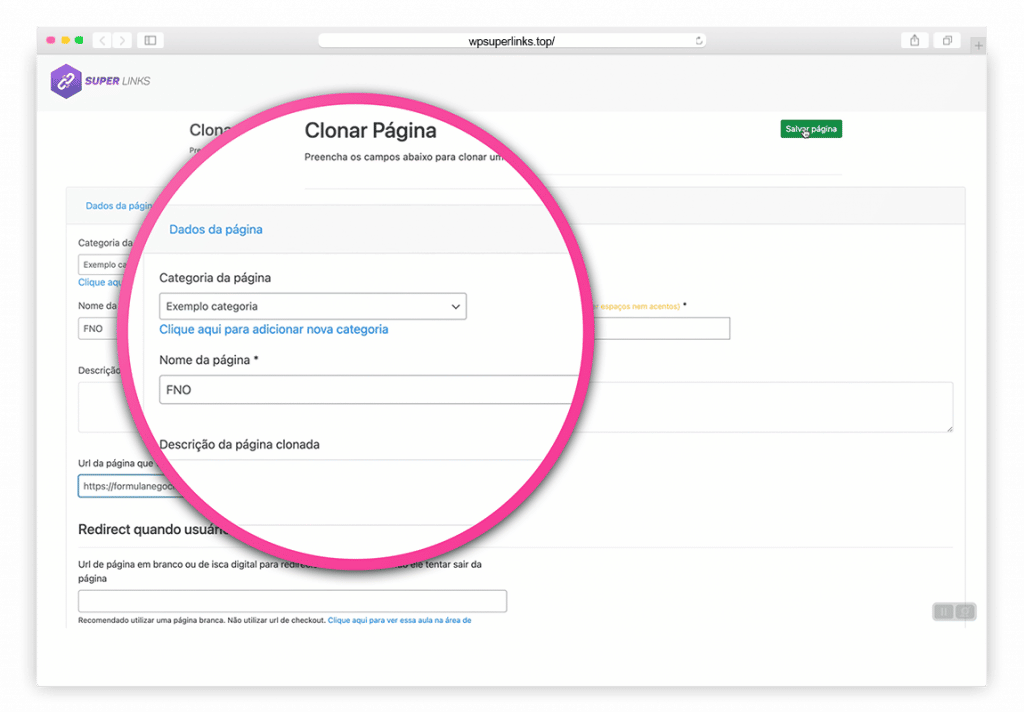Click the Super Links logo icon

pos(66,80)
